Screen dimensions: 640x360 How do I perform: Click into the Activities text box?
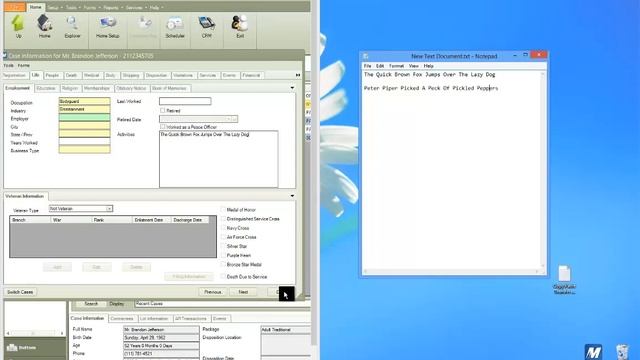pyautogui.click(x=218, y=159)
